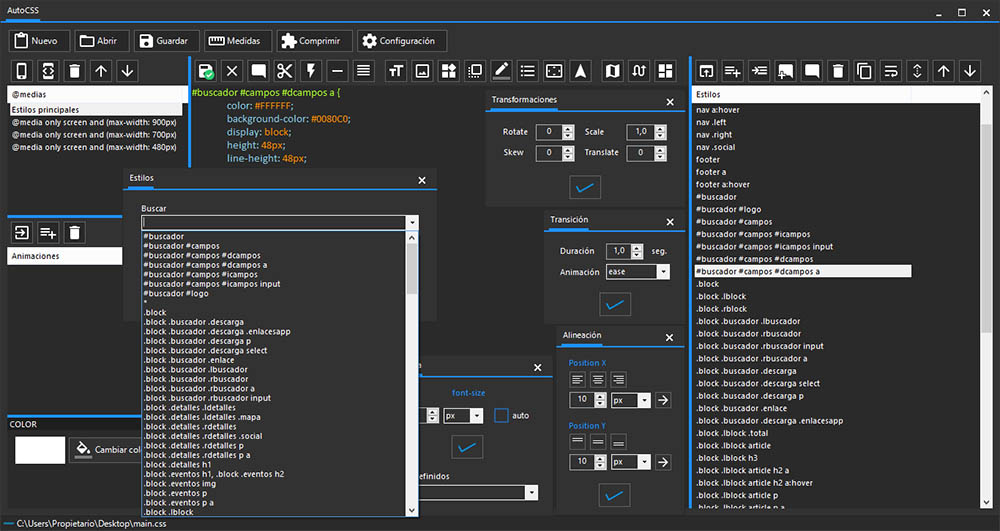Click the folded map icon
Viewport: 1000px width, 531px height.
pos(612,71)
